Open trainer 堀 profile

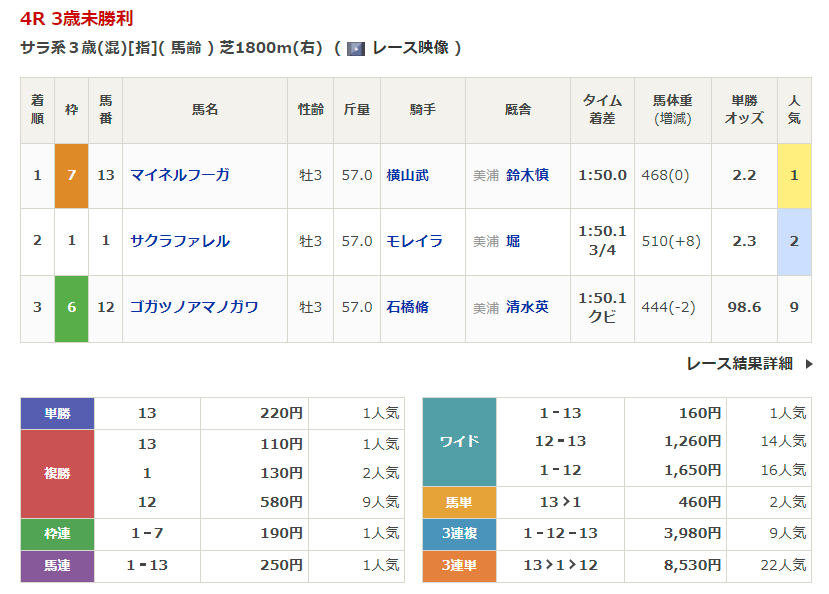(513, 241)
